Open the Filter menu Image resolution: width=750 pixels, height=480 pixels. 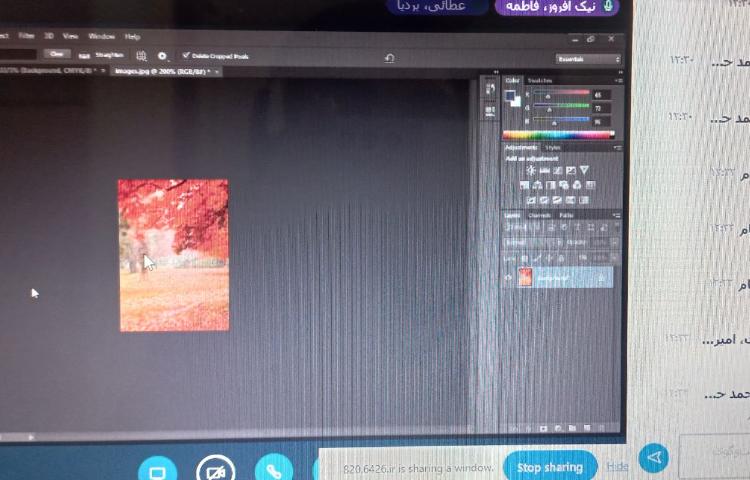click(x=27, y=36)
